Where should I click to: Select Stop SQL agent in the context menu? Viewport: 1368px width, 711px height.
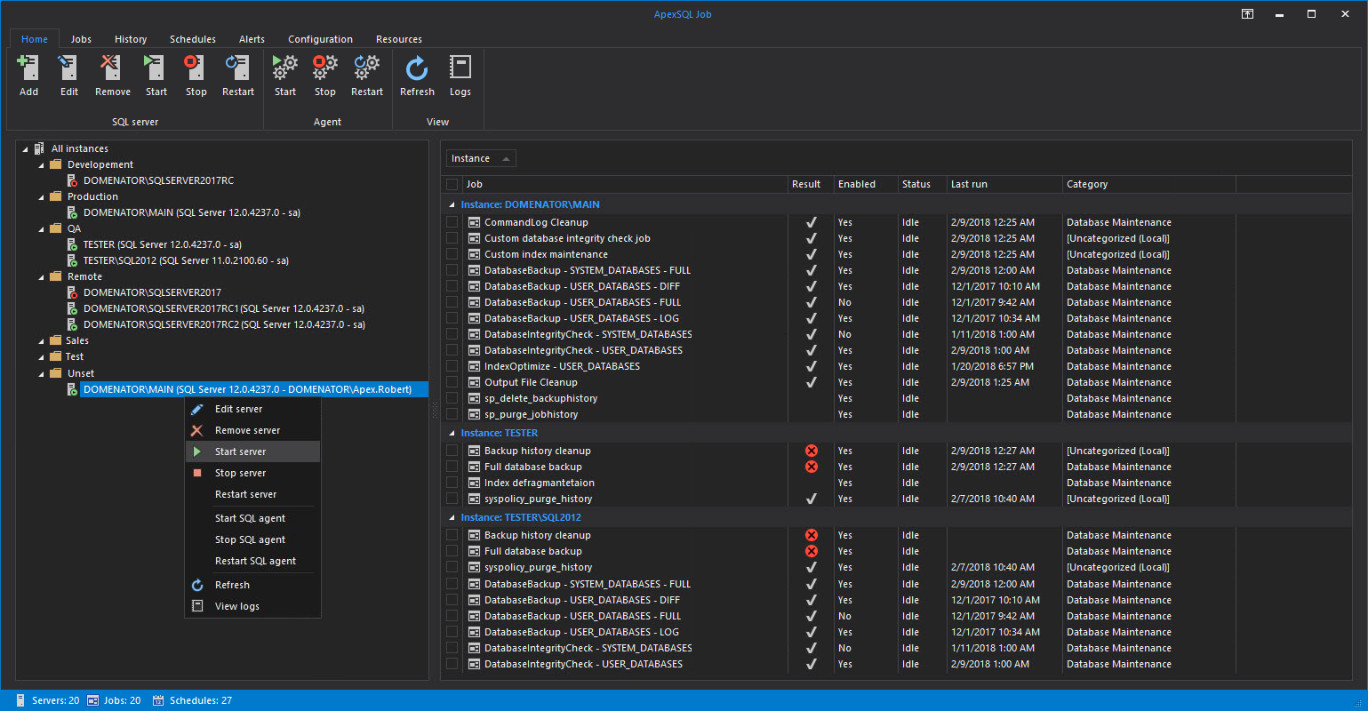pyautogui.click(x=253, y=540)
